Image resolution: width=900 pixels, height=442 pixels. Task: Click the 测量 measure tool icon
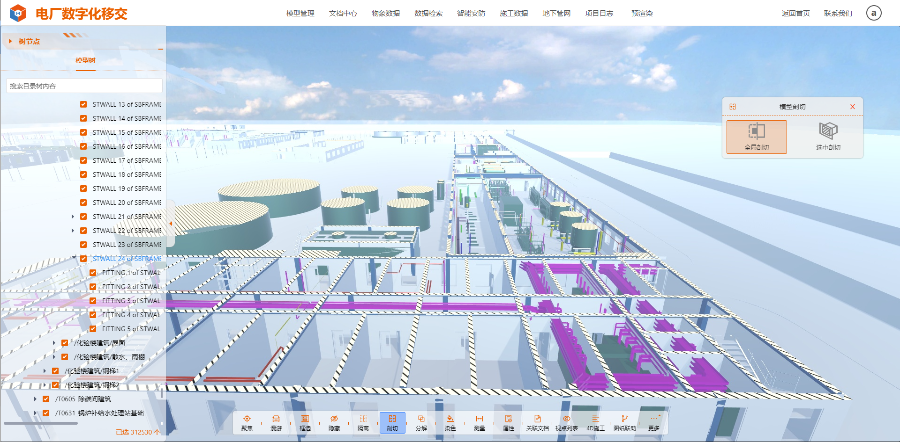(479, 422)
